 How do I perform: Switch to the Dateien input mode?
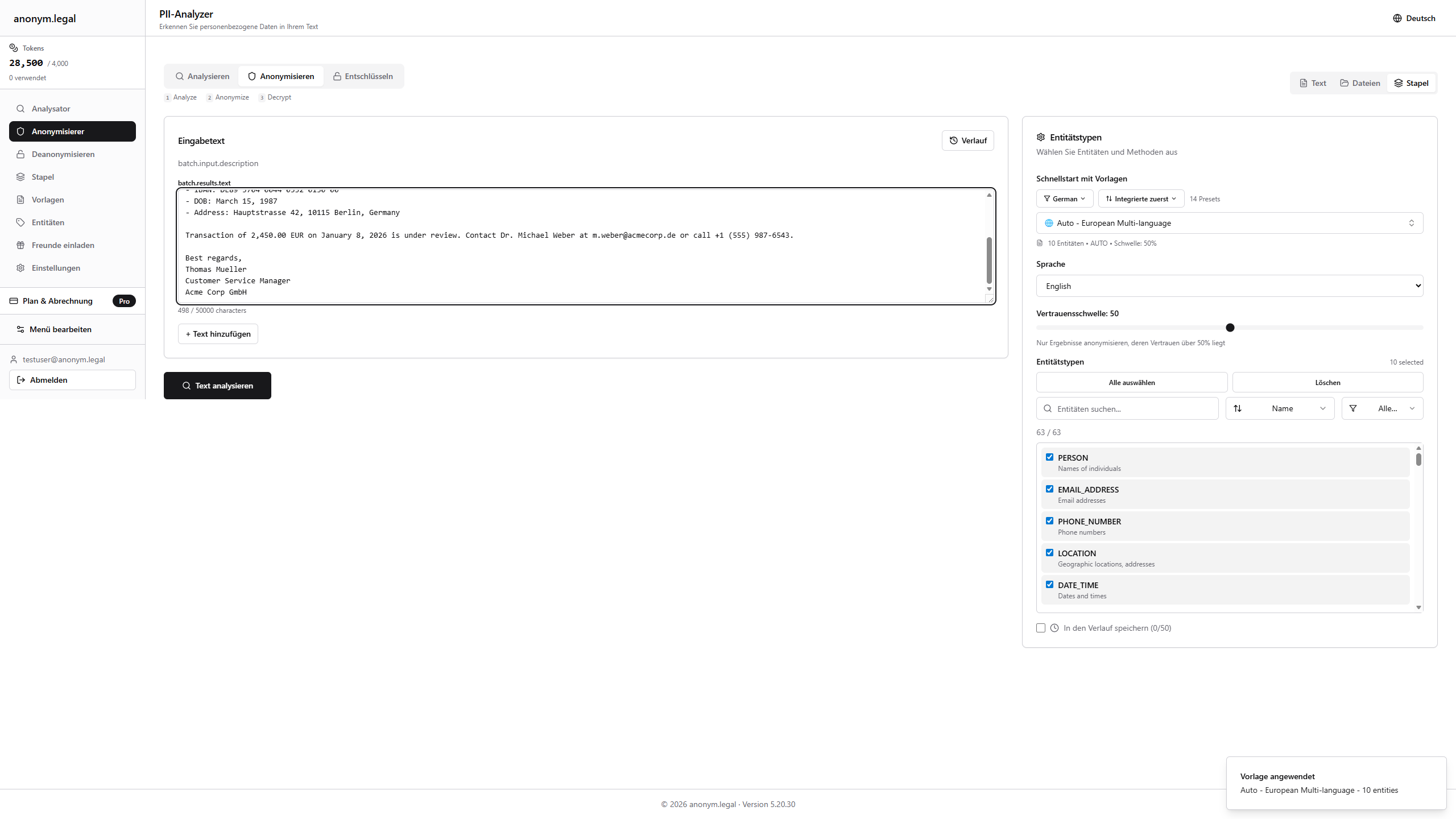pyautogui.click(x=1360, y=82)
